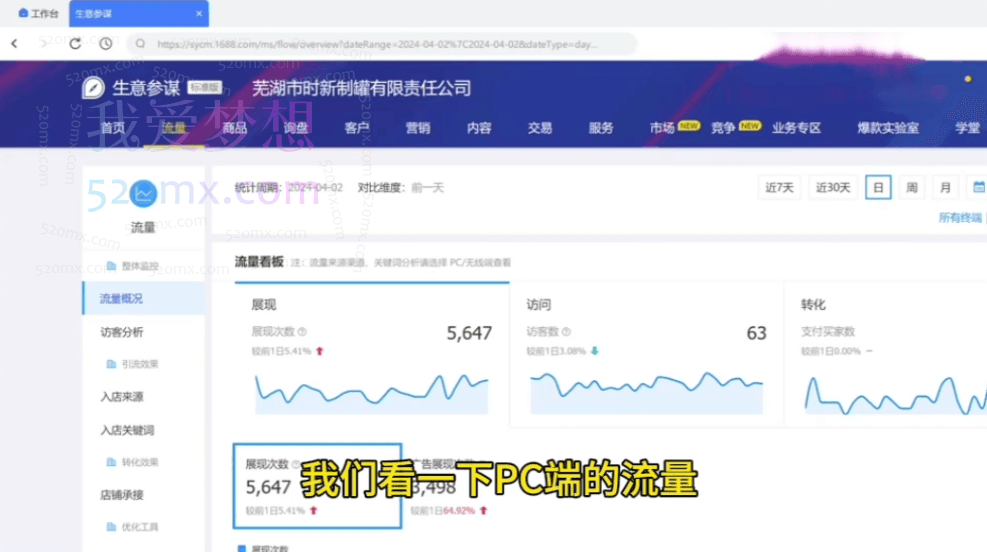
Task: Choose 月 granularity button
Action: 945,188
